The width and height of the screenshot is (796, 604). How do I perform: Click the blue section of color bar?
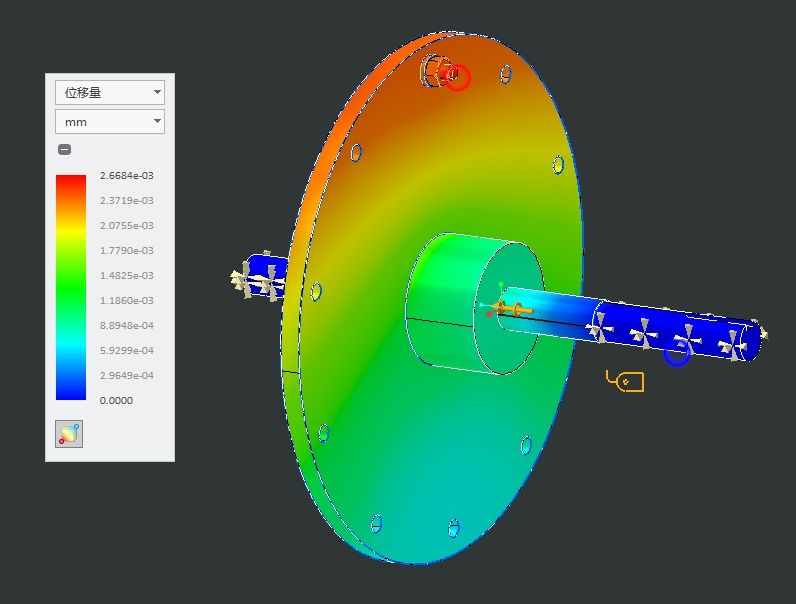point(71,385)
